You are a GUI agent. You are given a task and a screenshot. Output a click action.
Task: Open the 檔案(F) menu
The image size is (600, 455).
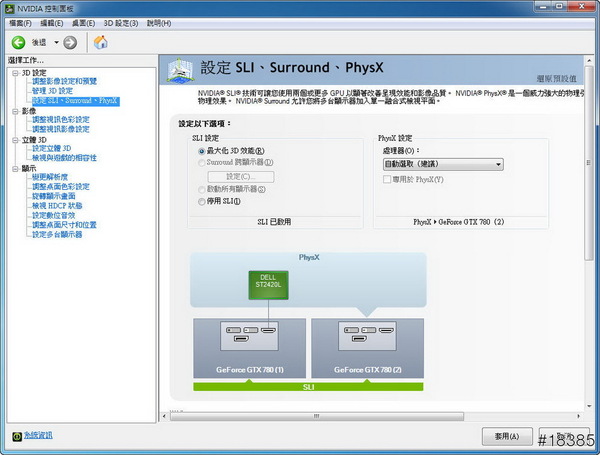[x=20, y=23]
